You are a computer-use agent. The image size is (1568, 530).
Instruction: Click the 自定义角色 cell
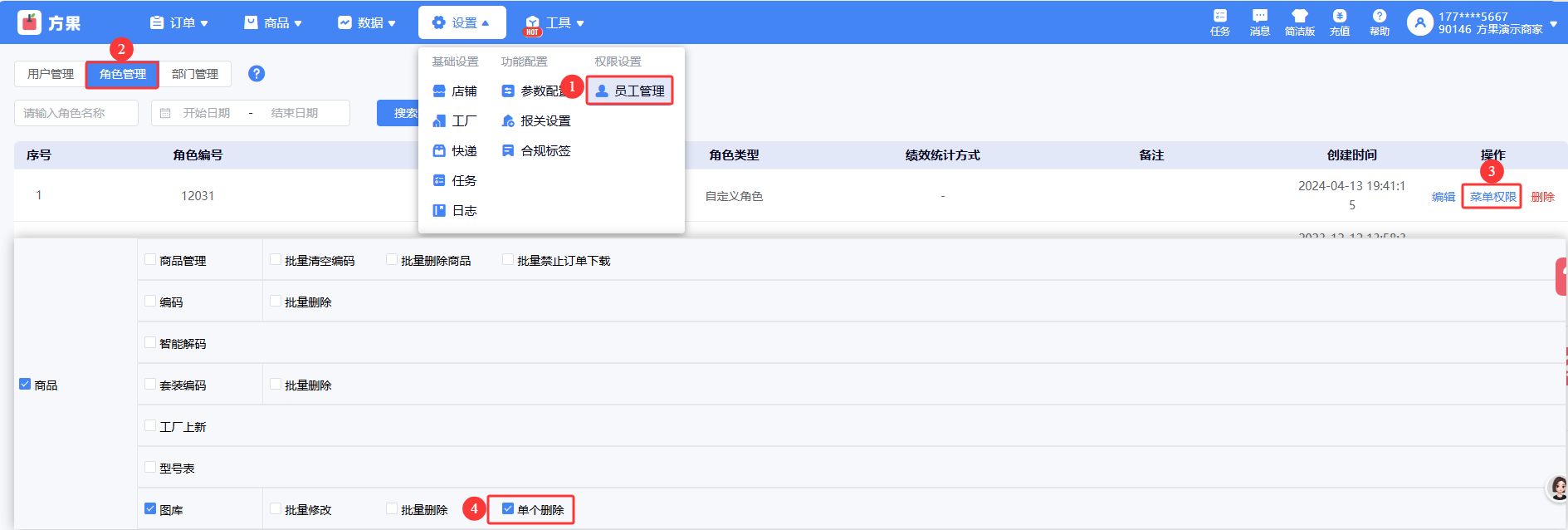734,196
